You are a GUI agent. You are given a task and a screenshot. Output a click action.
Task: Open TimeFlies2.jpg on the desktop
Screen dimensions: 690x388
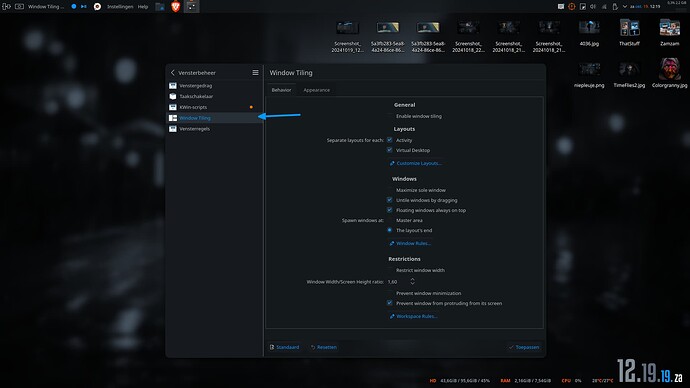pos(629,75)
